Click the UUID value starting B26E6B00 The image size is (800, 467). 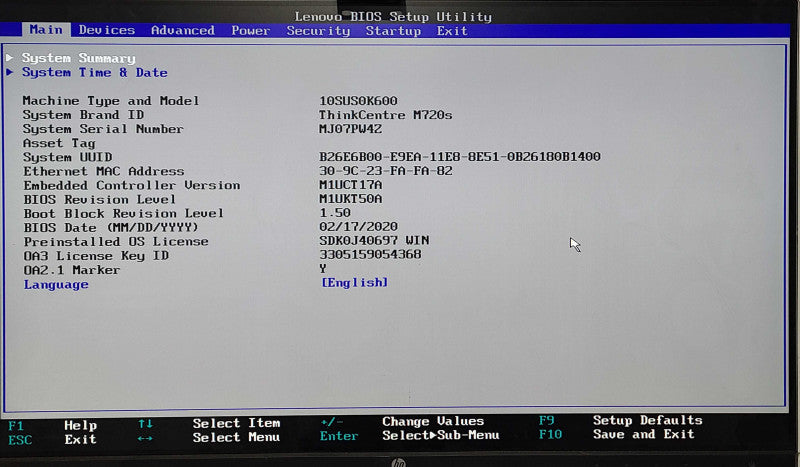(x=460, y=156)
